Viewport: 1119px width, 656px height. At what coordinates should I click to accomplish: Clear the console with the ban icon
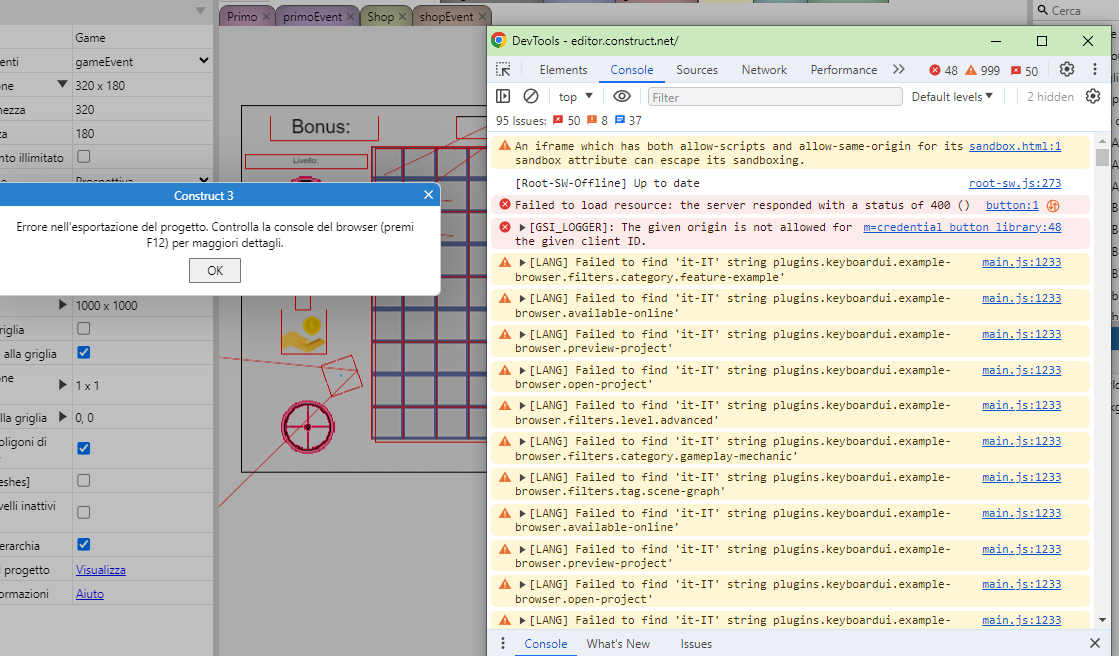531,96
